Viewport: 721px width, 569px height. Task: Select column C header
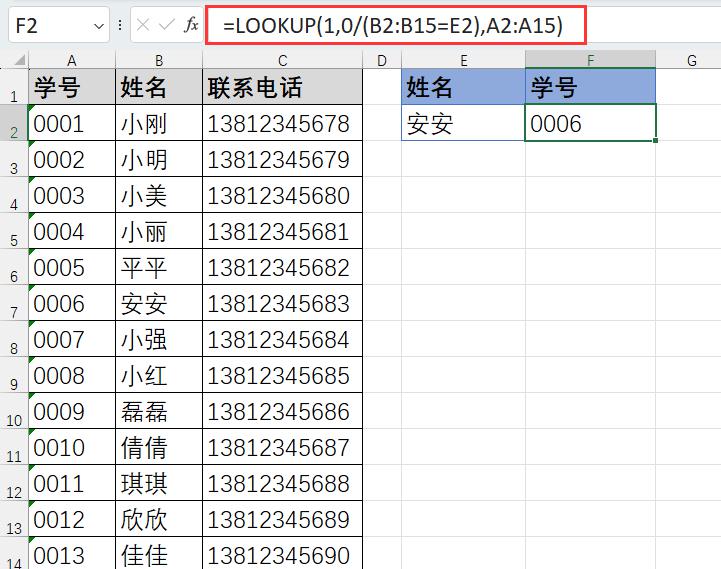click(x=282, y=60)
